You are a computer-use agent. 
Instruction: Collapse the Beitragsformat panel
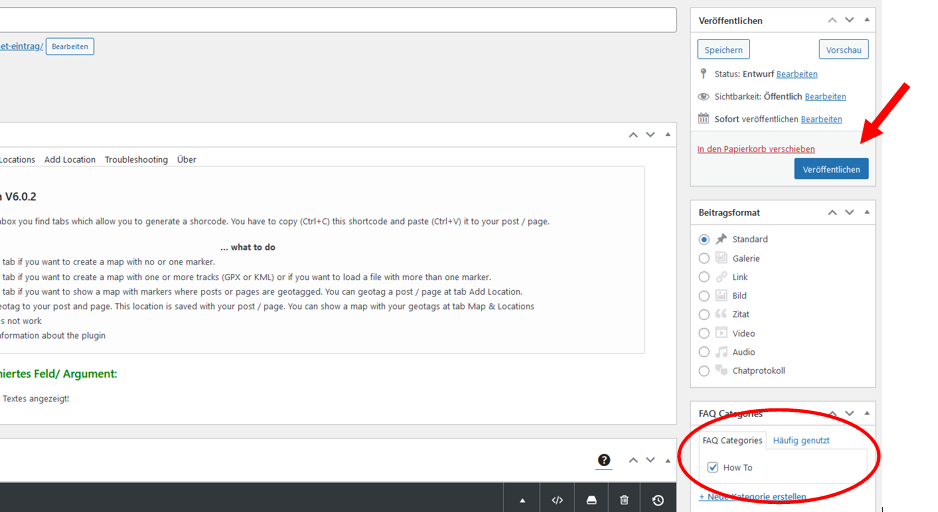point(867,212)
